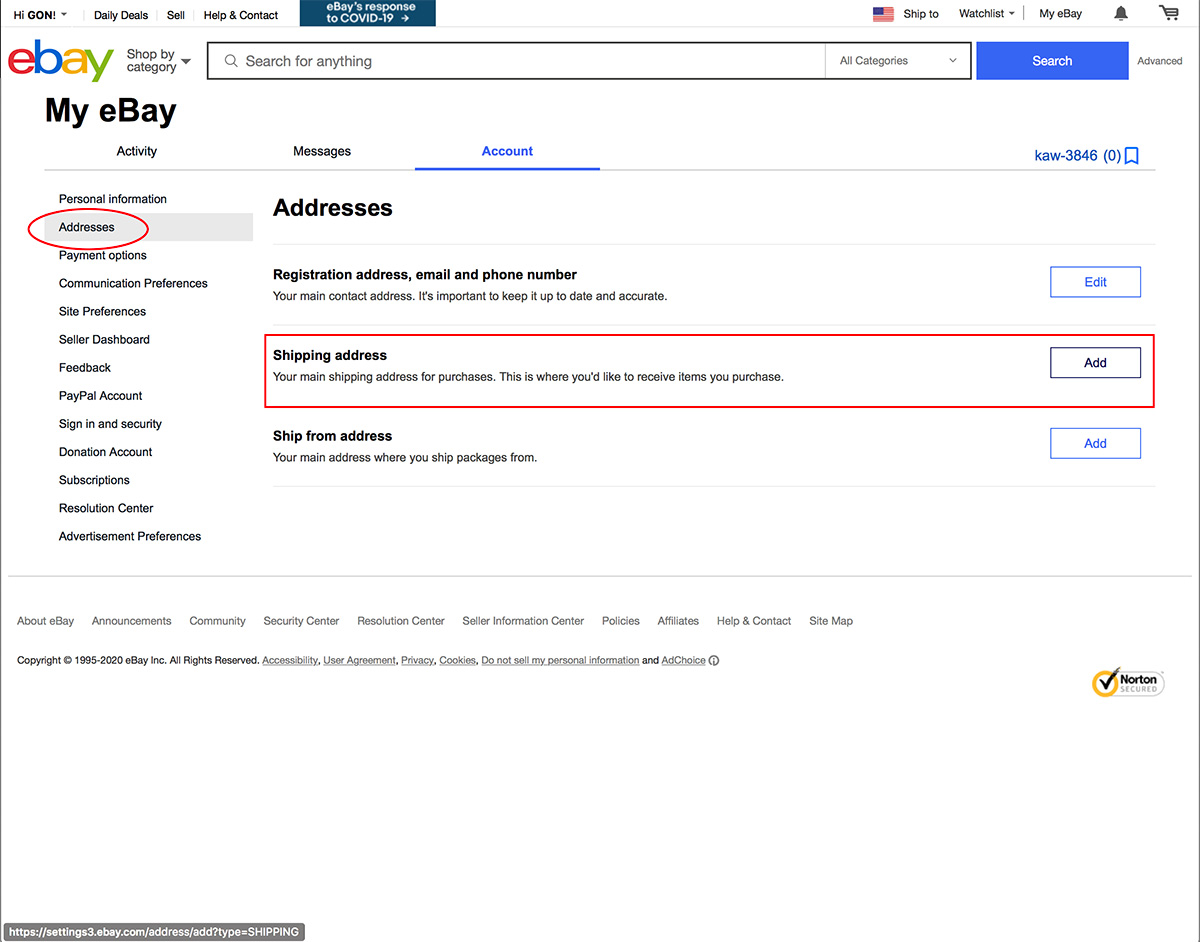
Task: Open the notifications bell icon
Action: click(1121, 13)
